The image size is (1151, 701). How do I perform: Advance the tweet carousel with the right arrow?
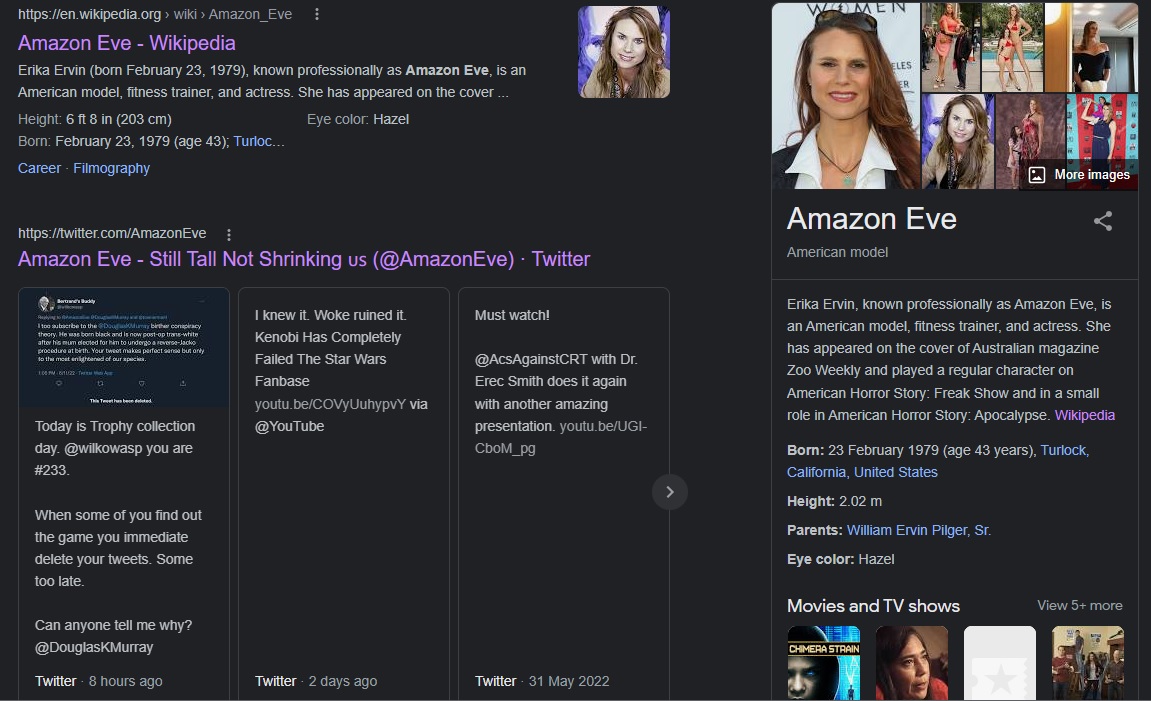tap(669, 492)
